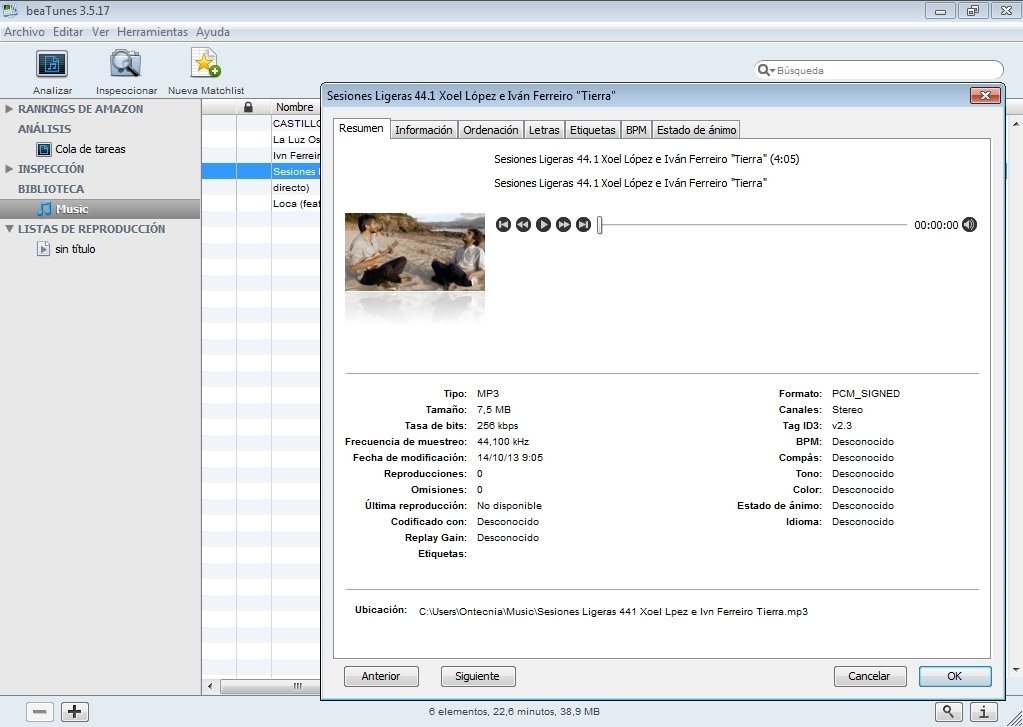The height and width of the screenshot is (727, 1023).
Task: Switch to the Estado de ánimo tab
Action: pos(697,130)
